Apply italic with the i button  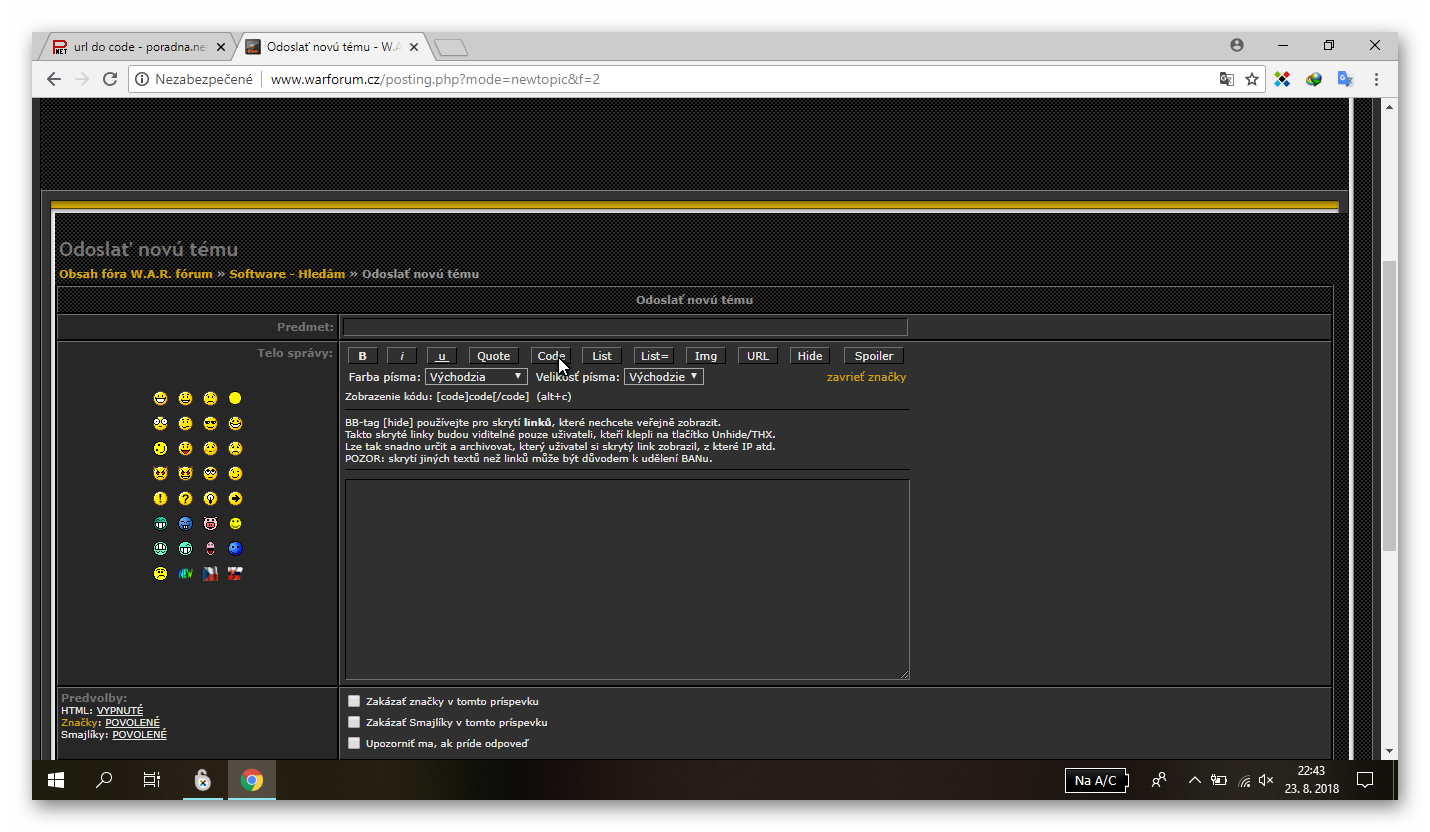(x=402, y=356)
